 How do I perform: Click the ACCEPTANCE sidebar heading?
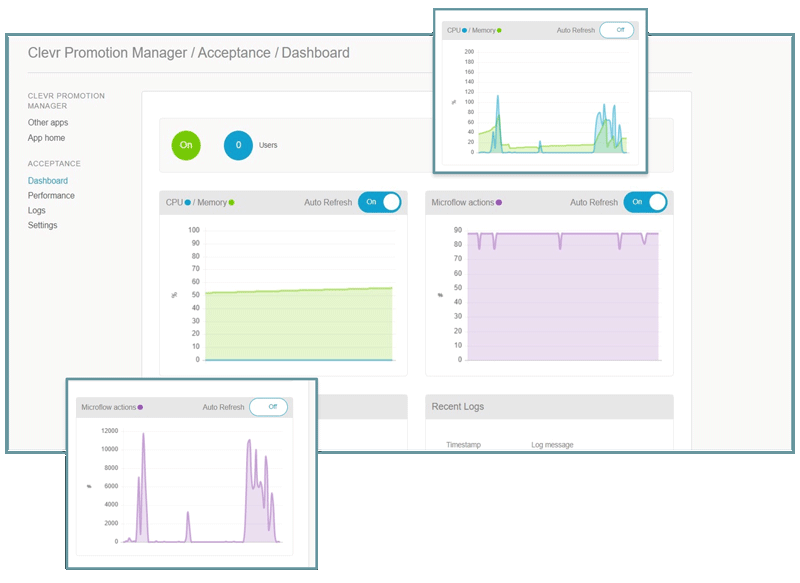point(54,163)
